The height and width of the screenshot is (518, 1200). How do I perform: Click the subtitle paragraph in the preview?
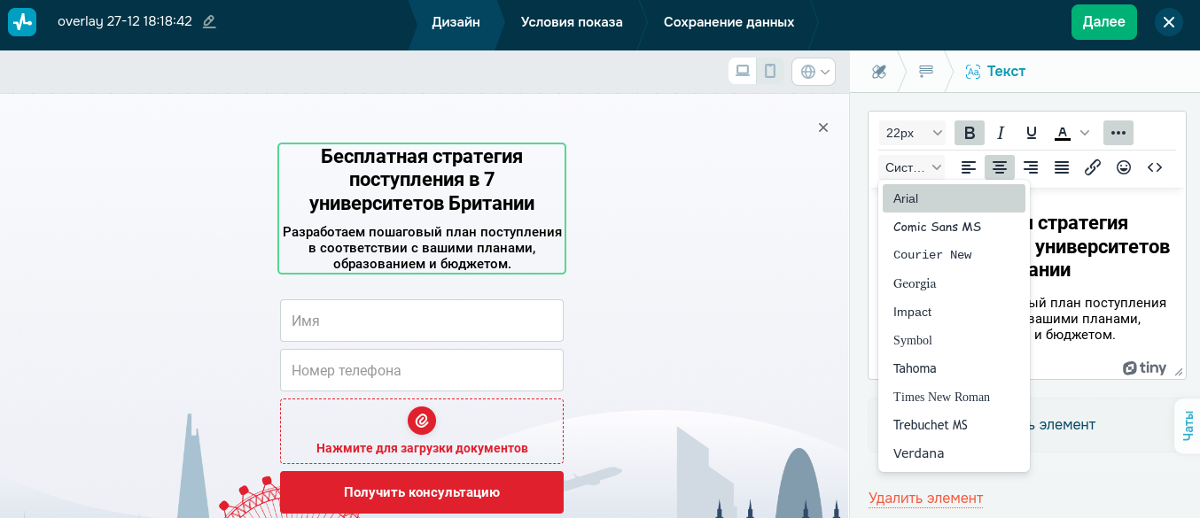point(422,248)
